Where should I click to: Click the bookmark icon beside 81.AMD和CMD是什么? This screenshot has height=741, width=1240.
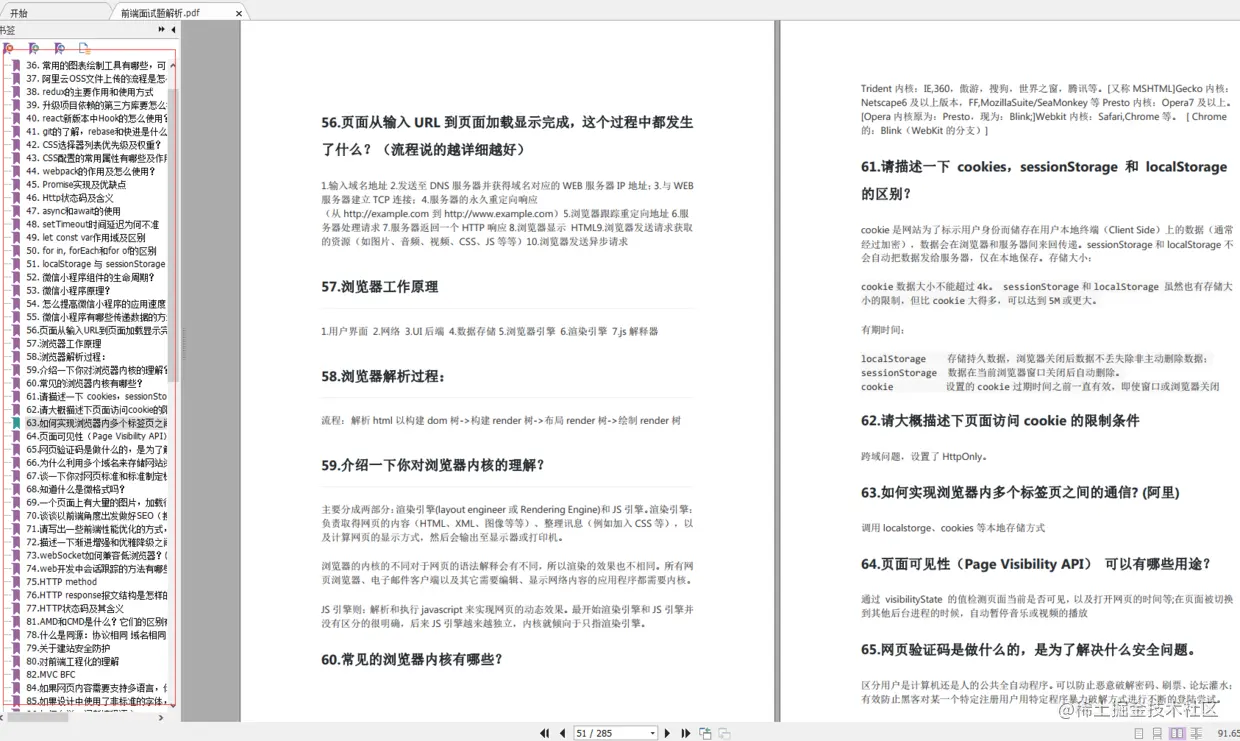click(16, 621)
